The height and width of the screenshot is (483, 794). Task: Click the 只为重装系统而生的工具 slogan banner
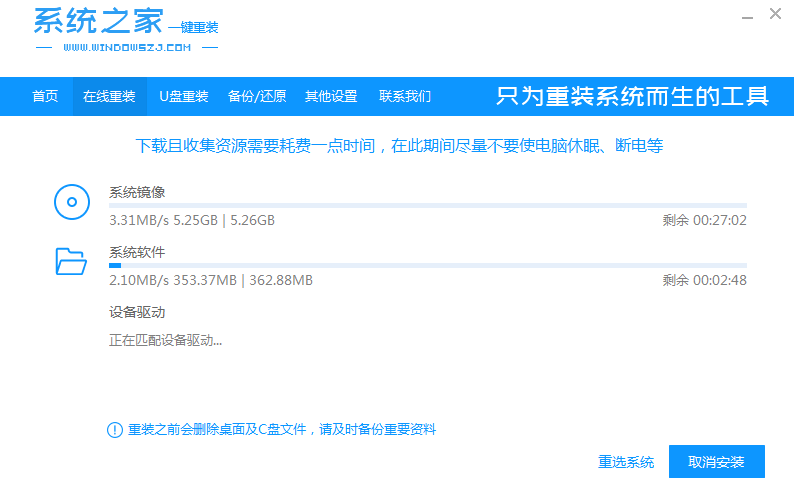633,97
